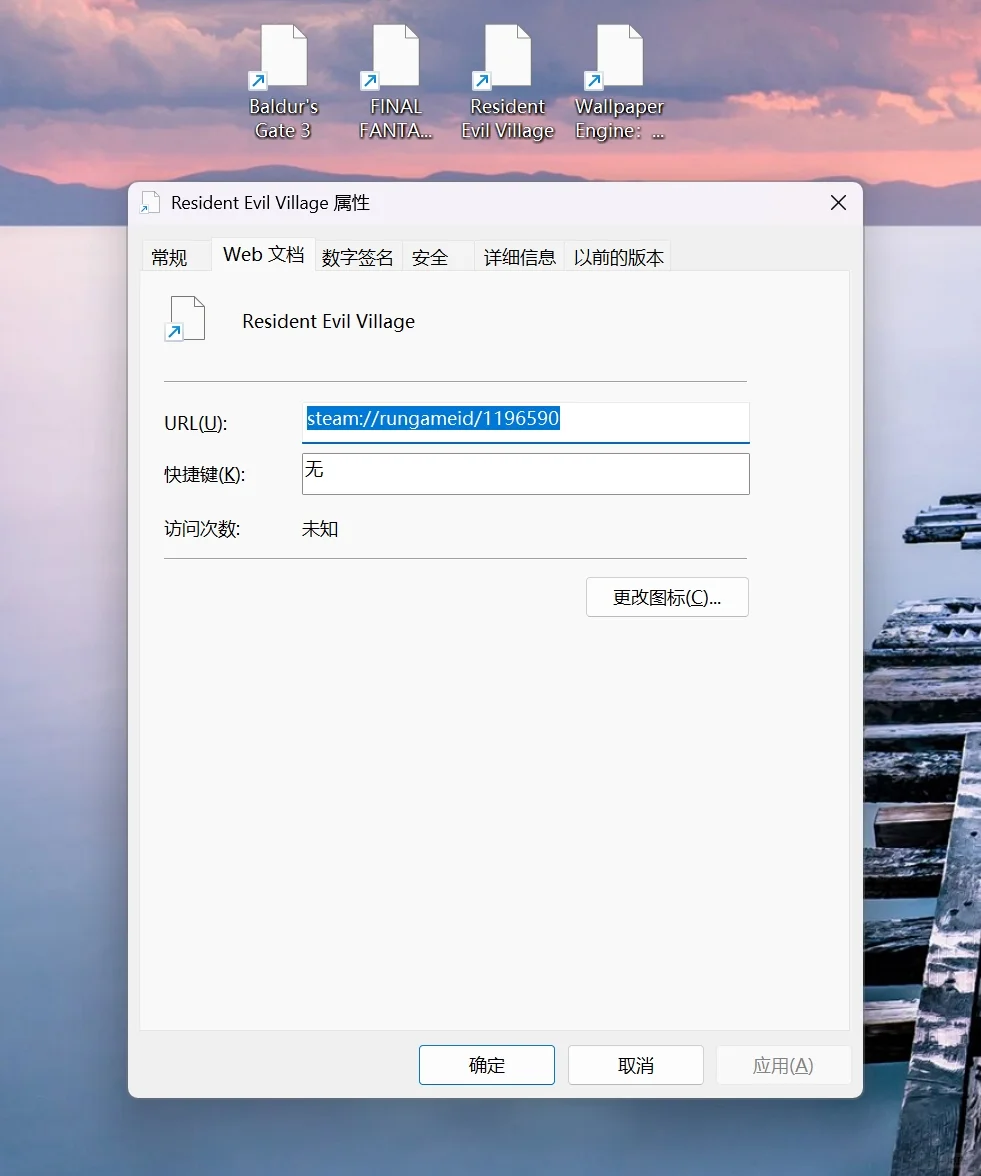Click the Resident Evil Village icon inside the dialog
The width and height of the screenshot is (981, 1176).
(184, 318)
